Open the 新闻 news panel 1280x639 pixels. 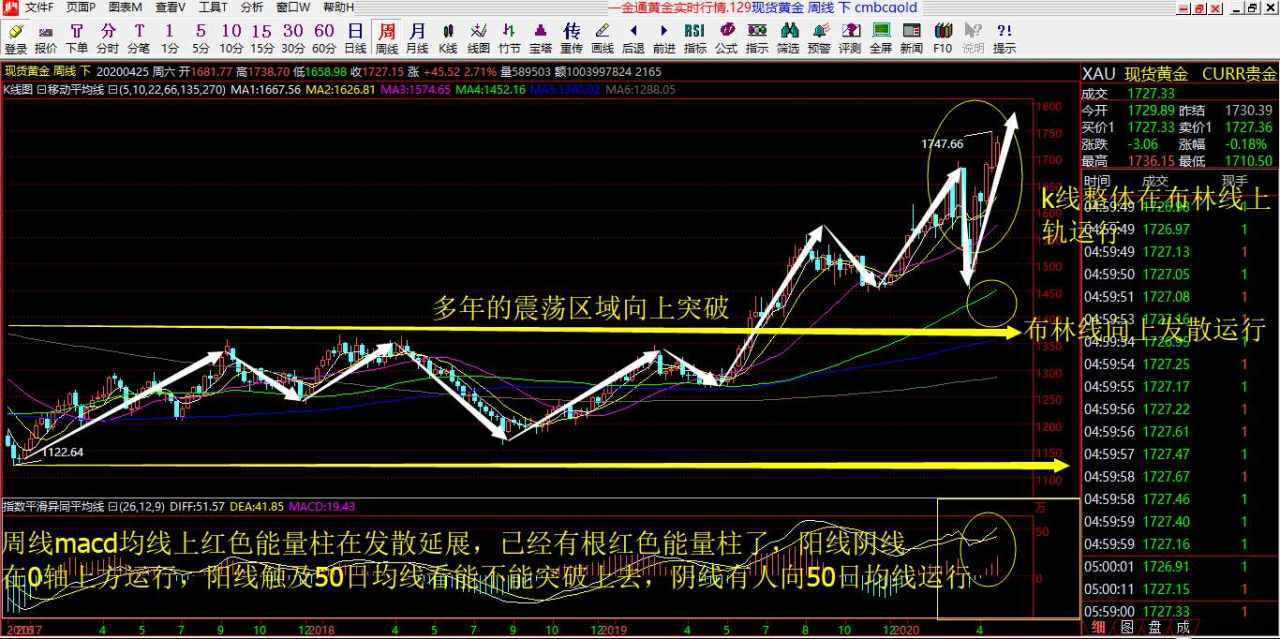(x=912, y=38)
